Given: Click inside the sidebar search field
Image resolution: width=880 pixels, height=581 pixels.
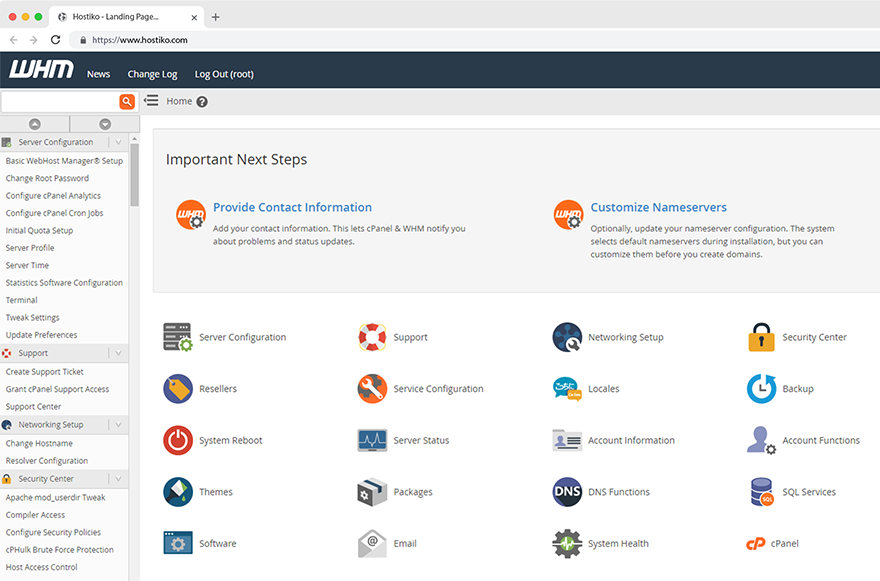Looking at the screenshot, I should click(58, 101).
